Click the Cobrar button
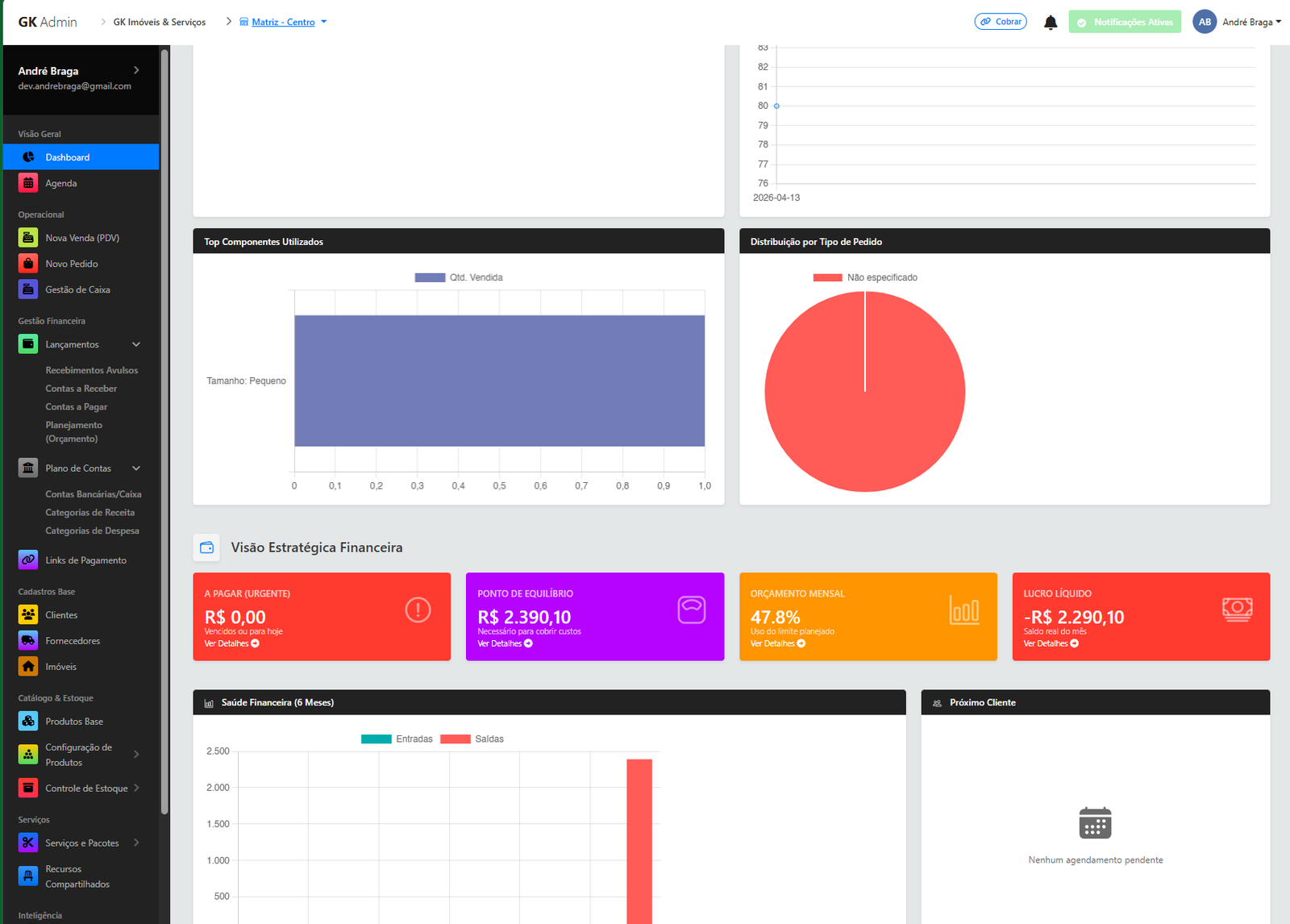The image size is (1290, 924). pyautogui.click(x=1001, y=22)
